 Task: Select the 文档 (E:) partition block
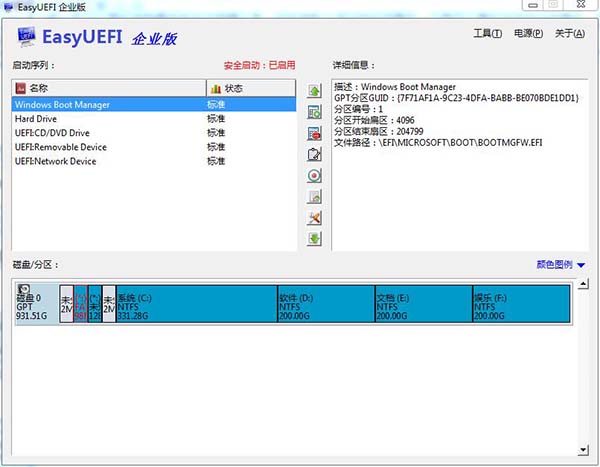click(x=424, y=304)
